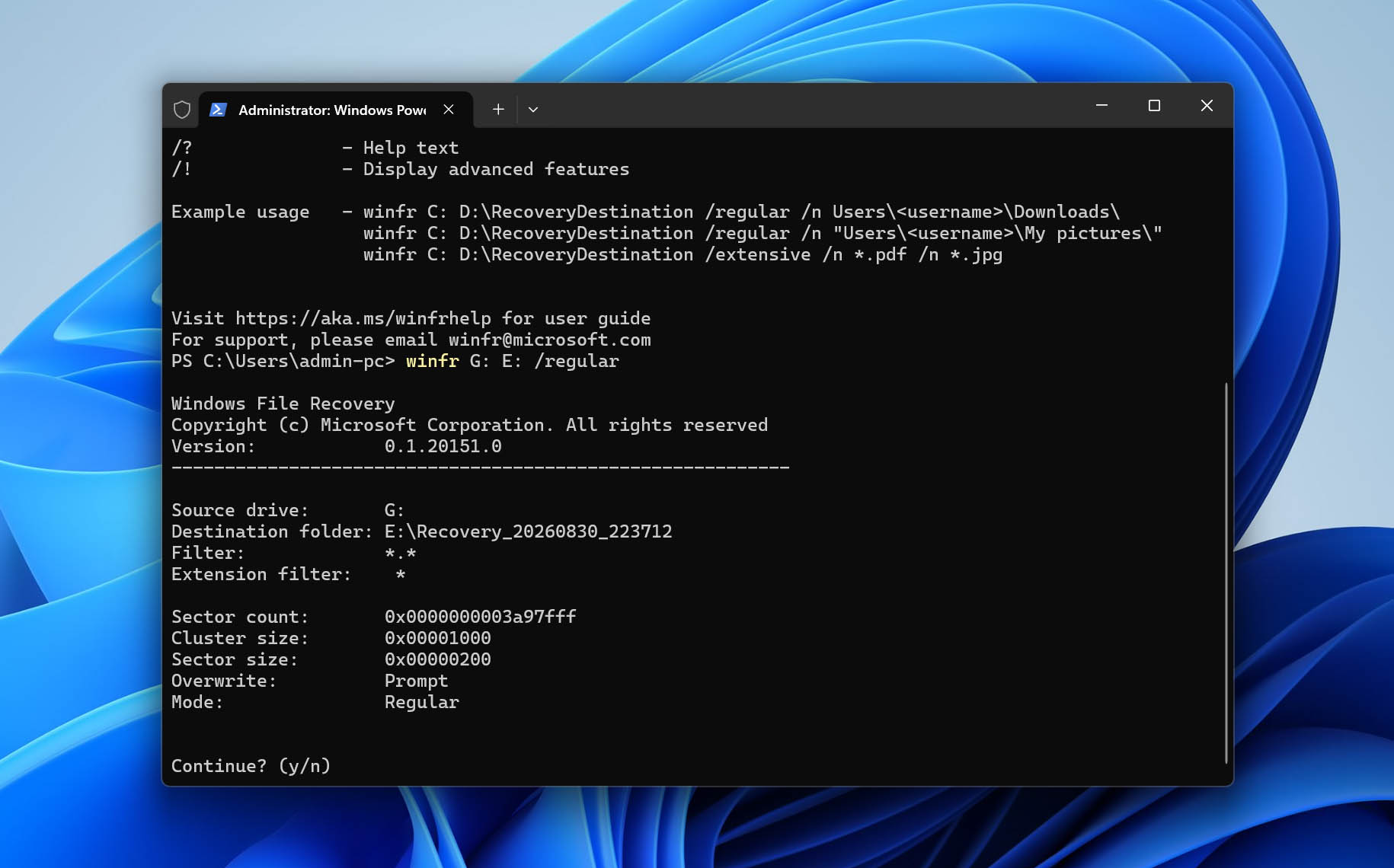Click the Copyright Microsoft Corporation line

pos(469,425)
